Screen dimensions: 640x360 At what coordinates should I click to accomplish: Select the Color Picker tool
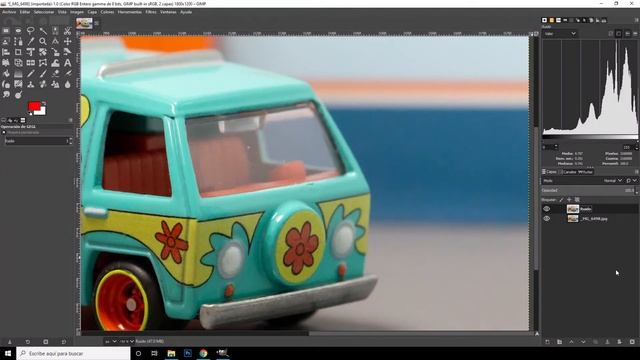click(31, 41)
